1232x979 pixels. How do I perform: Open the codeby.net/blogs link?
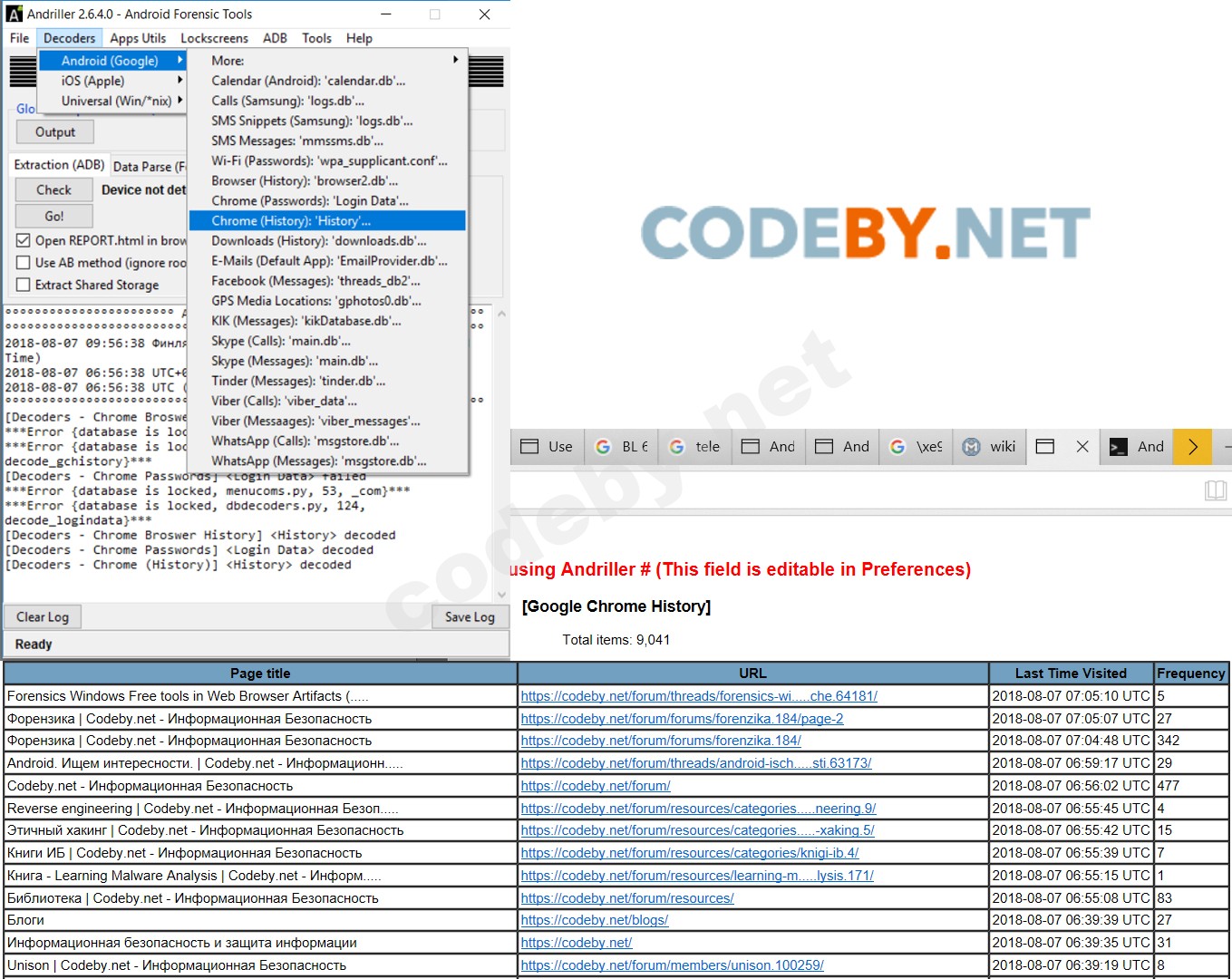595,919
